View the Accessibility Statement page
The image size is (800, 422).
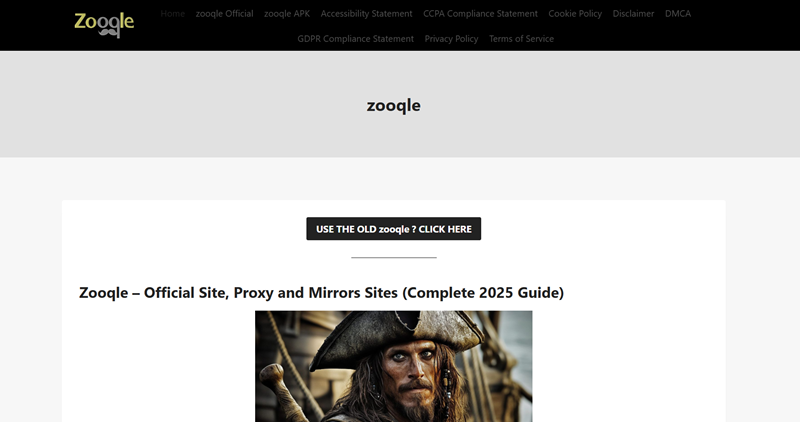pyautogui.click(x=366, y=14)
